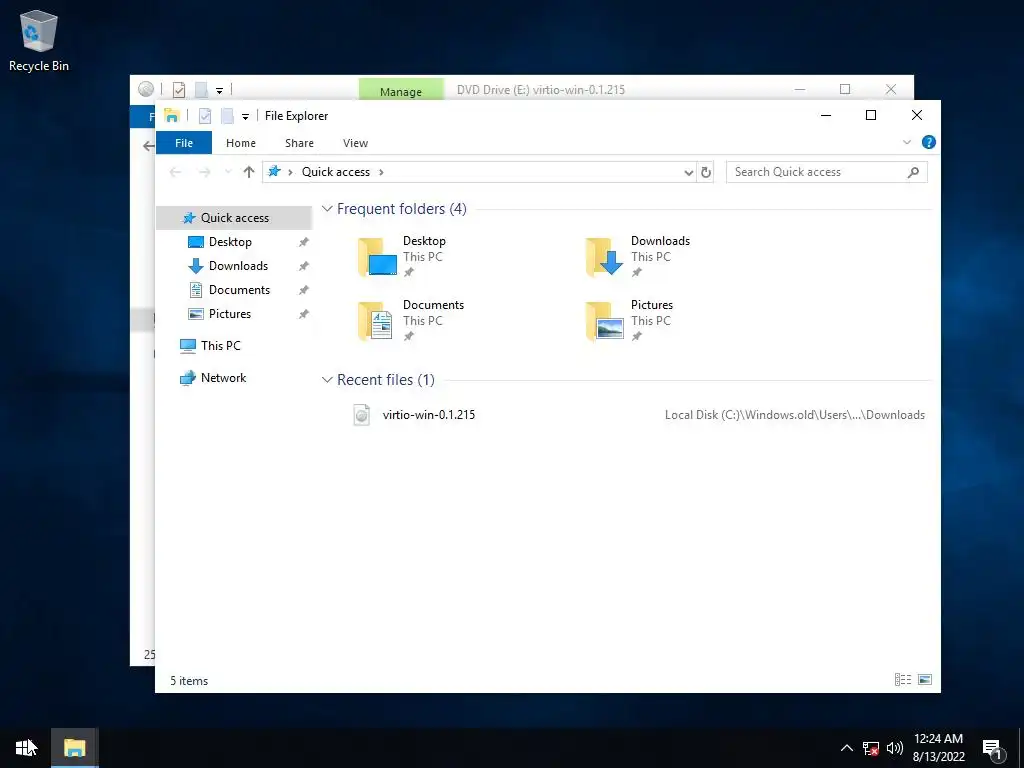Select Network in navigation pane

click(223, 377)
